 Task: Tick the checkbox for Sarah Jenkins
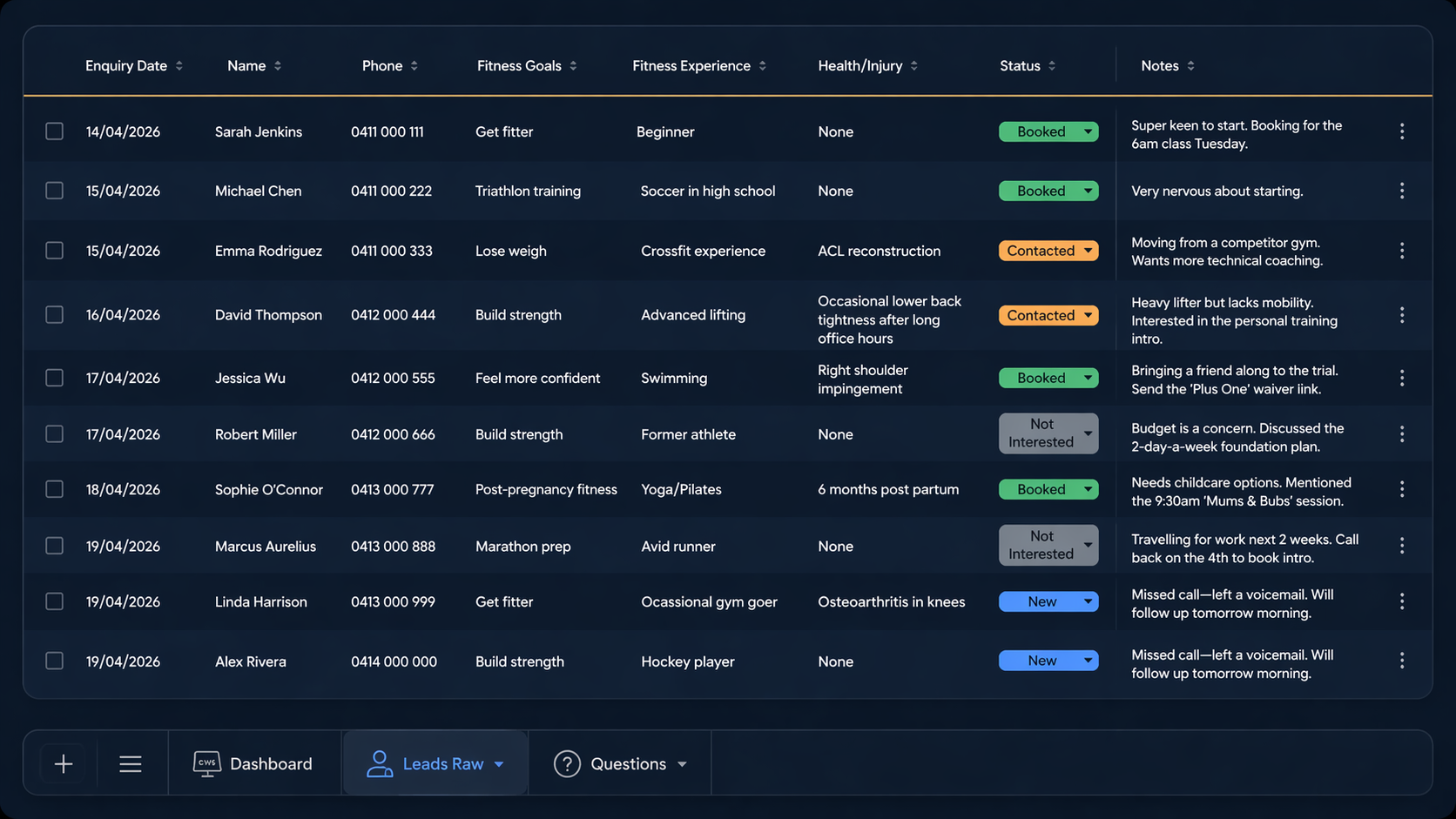pos(54,131)
